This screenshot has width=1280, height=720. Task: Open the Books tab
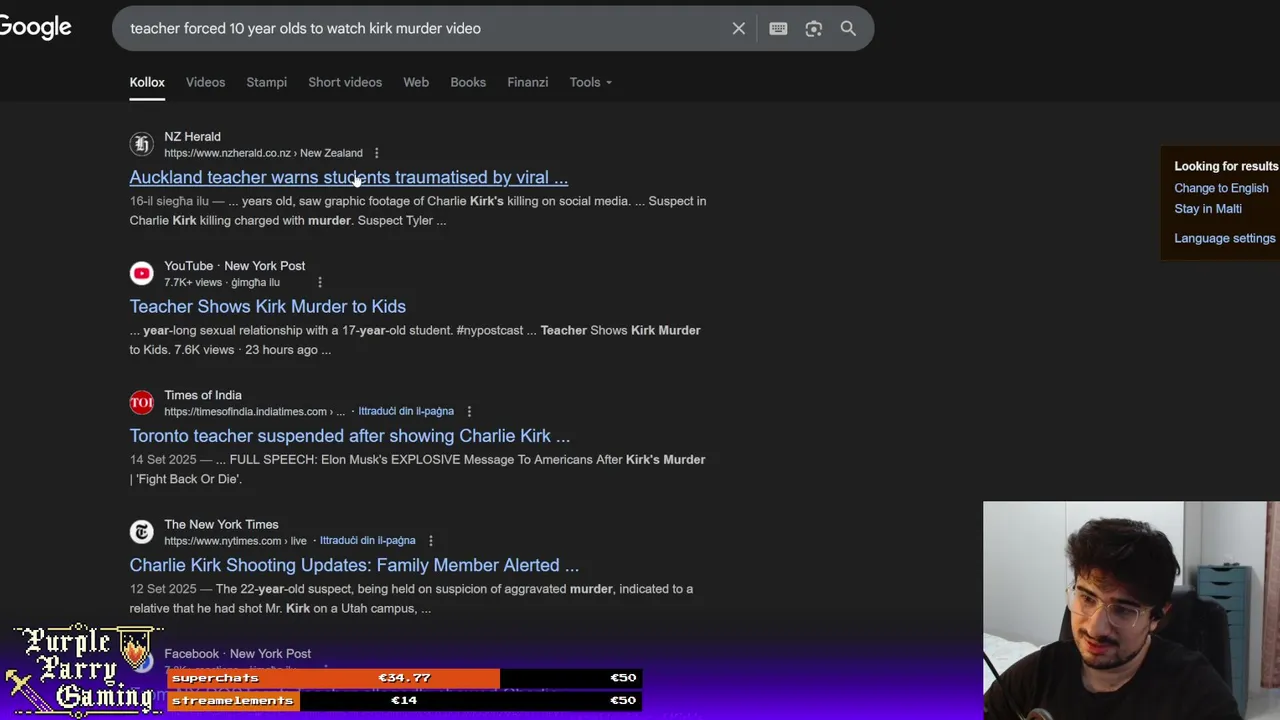pyautogui.click(x=468, y=82)
